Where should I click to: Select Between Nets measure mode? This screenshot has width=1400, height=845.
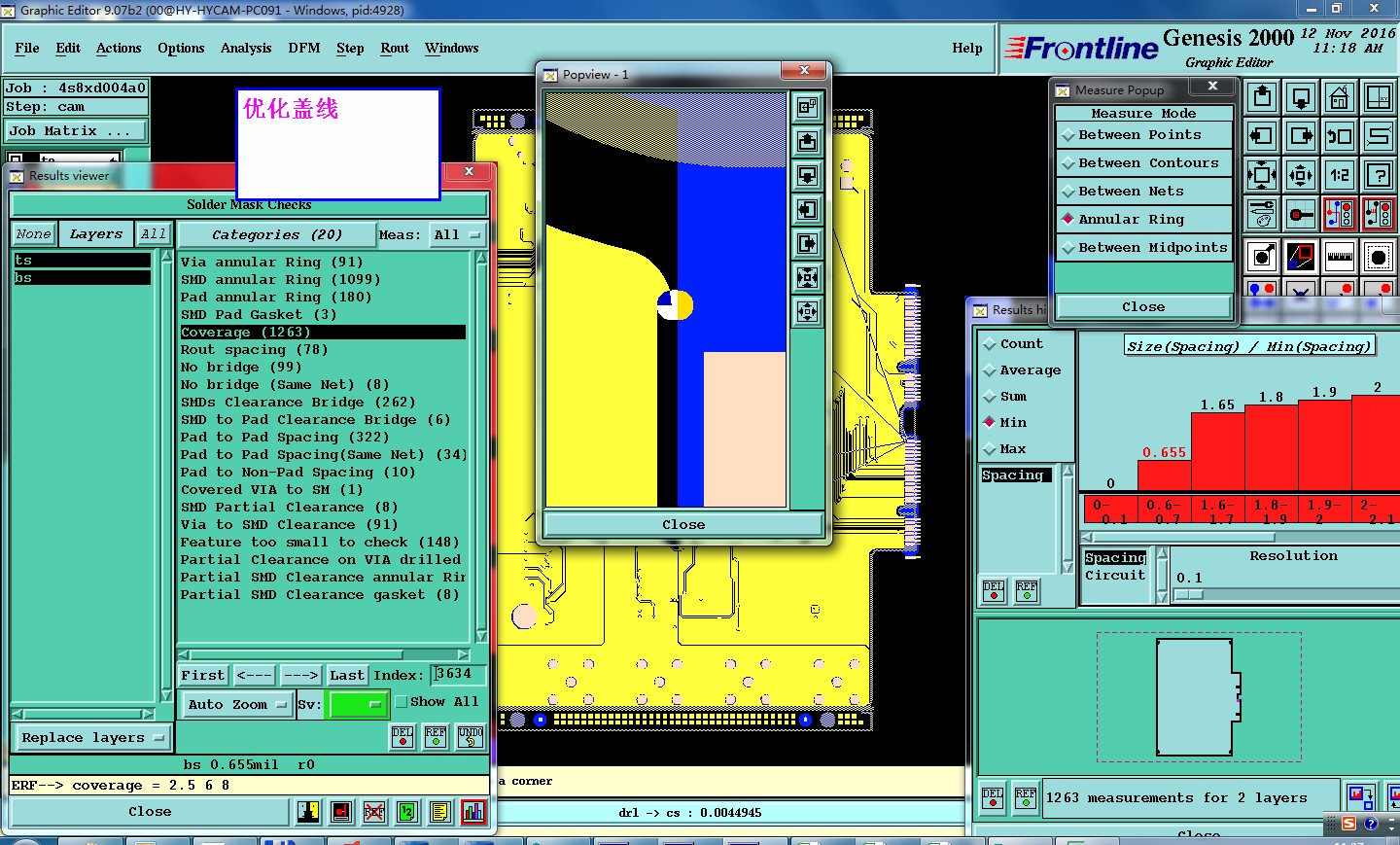coord(1143,192)
